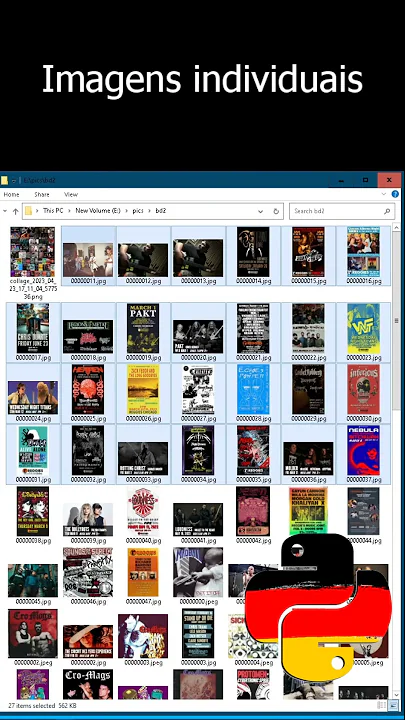Click the file name 00000033.jpg
This screenshot has height=720, width=405.
click(x=143, y=480)
